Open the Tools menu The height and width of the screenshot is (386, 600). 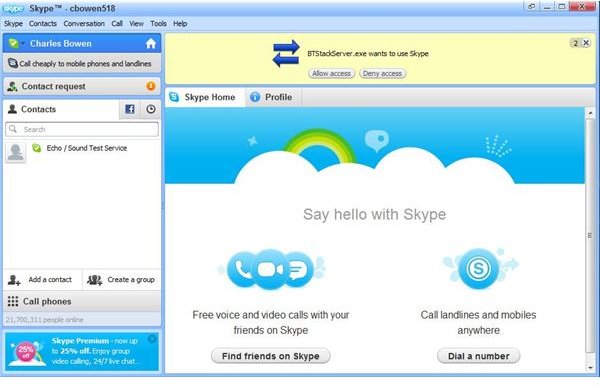point(158,24)
